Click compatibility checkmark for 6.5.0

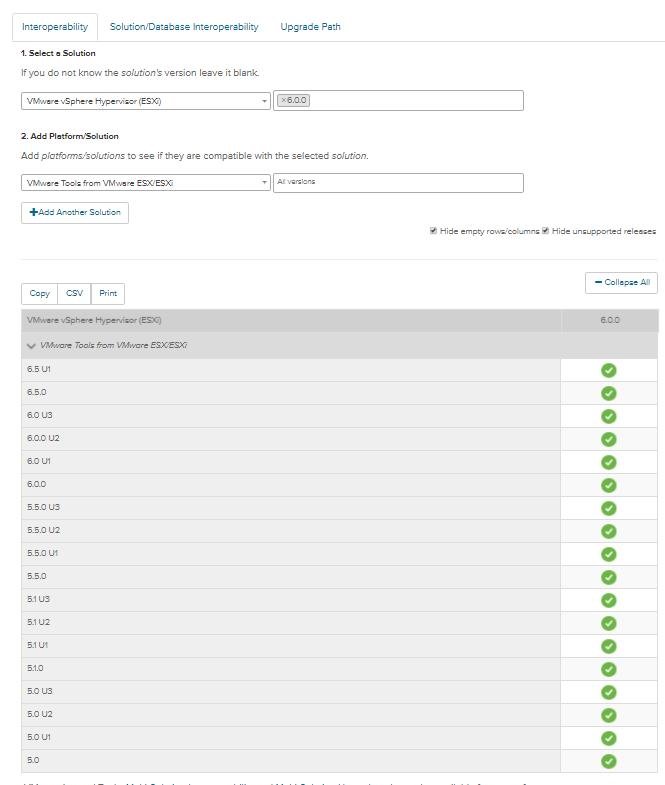point(608,394)
